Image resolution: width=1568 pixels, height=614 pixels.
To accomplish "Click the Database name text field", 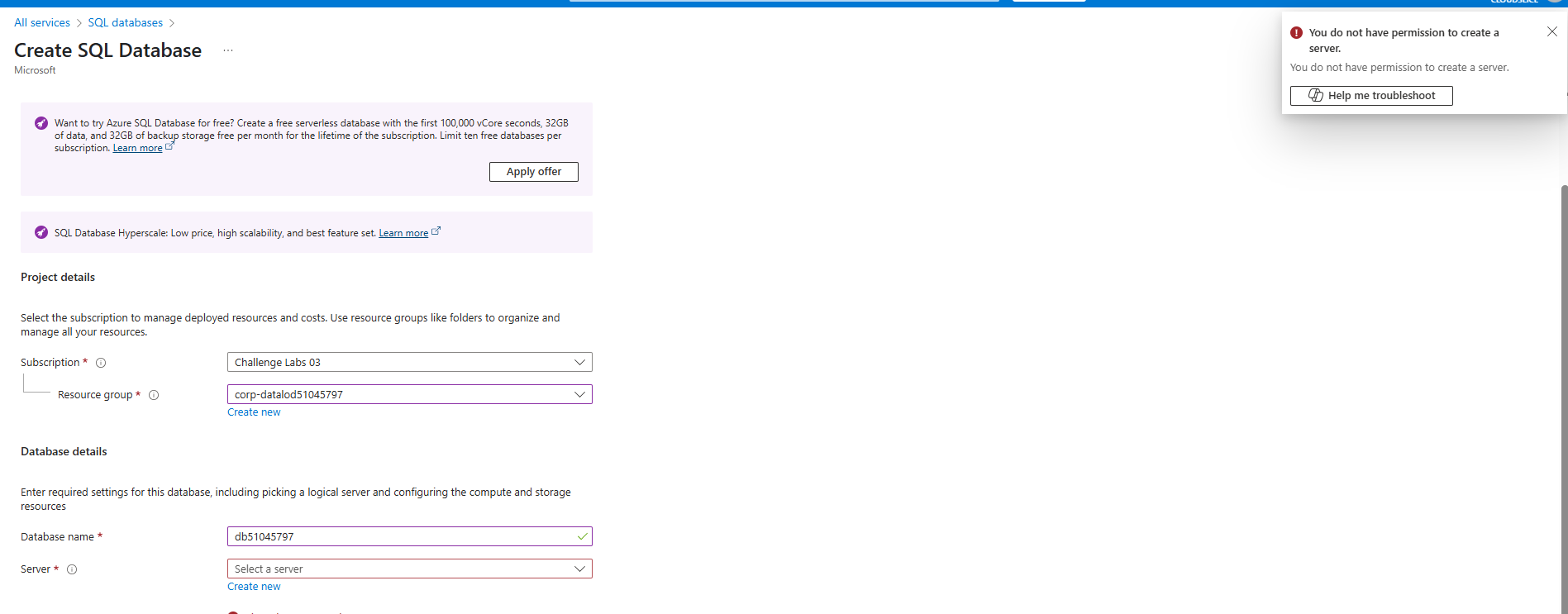I will coord(401,536).
